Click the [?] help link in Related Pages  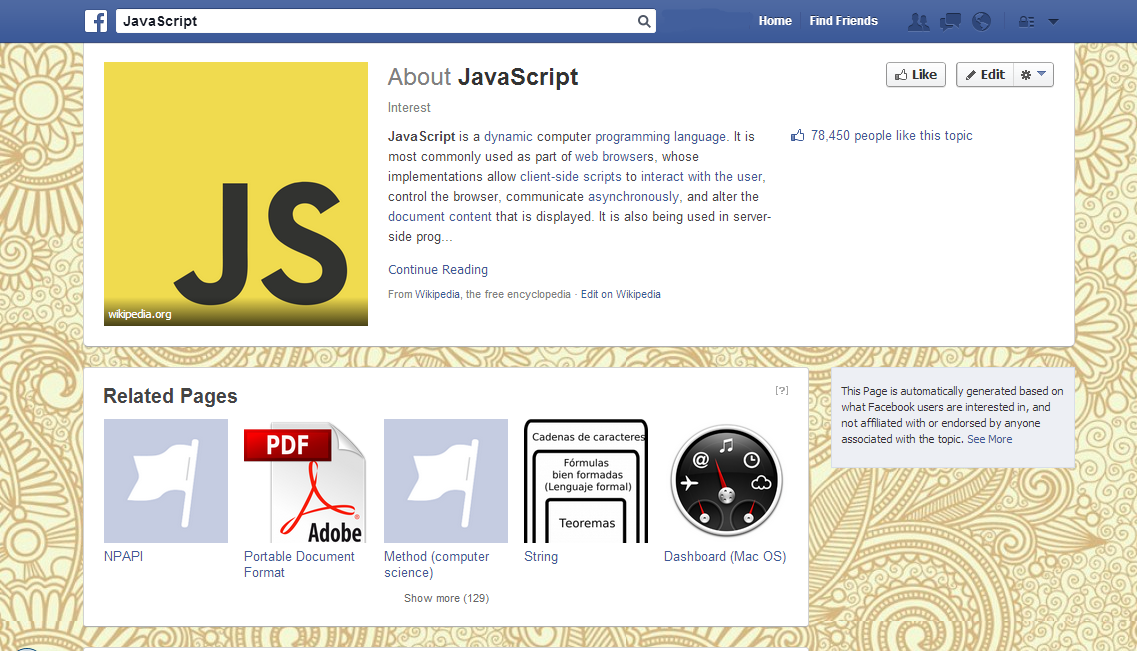point(782,390)
